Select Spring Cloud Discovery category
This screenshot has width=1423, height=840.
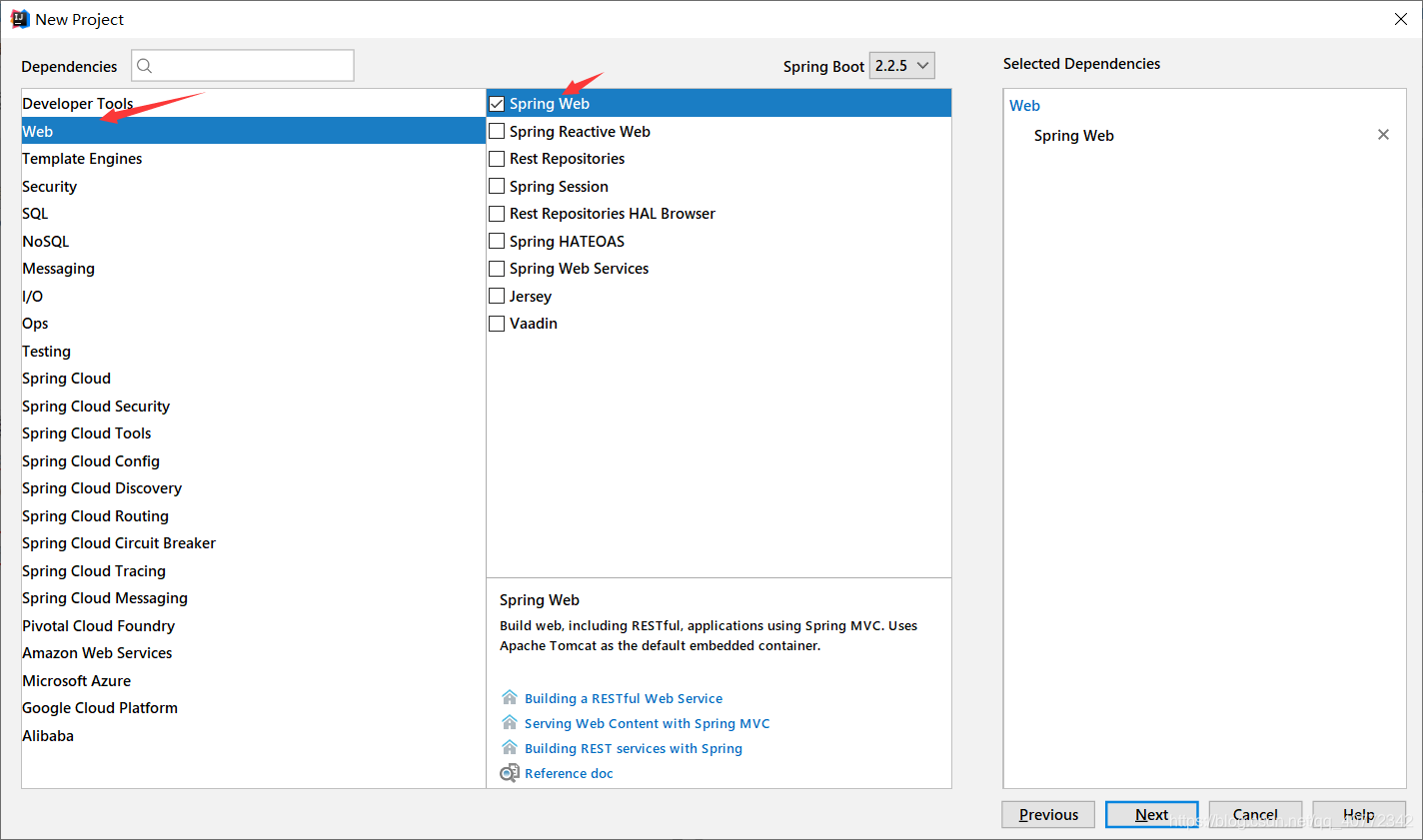pyautogui.click(x=254, y=487)
